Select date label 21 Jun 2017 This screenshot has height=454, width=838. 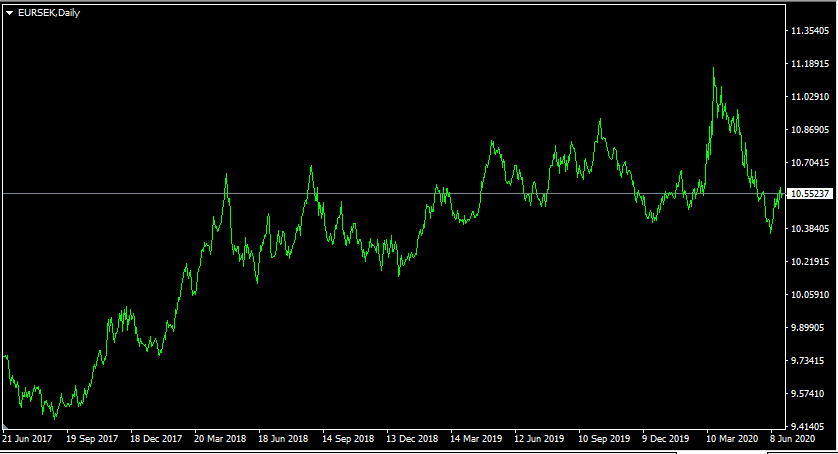[x=27, y=439]
